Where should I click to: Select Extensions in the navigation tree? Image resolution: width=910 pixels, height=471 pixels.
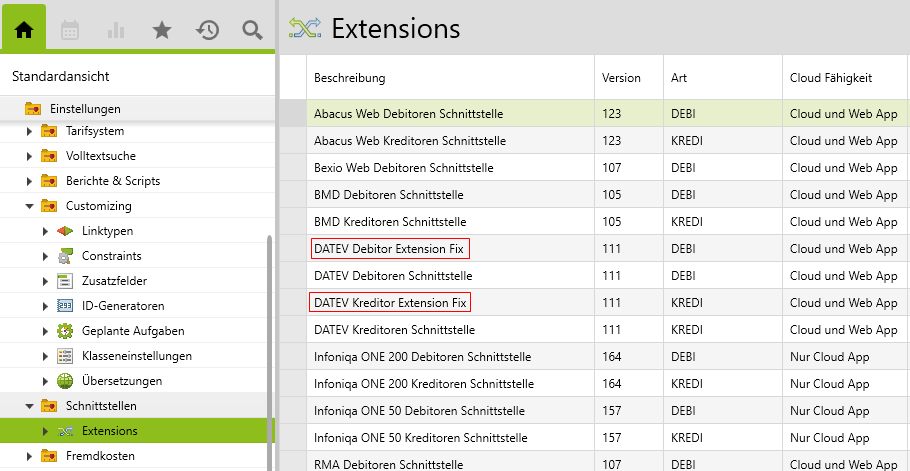coord(110,431)
